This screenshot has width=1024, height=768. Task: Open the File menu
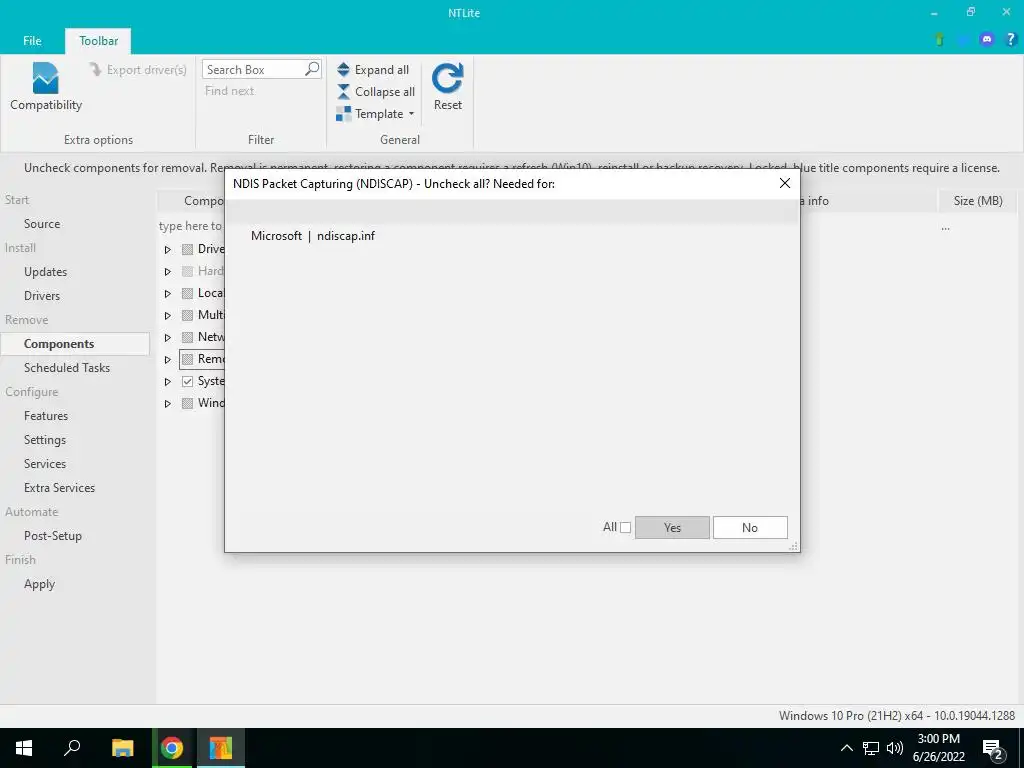pyautogui.click(x=32, y=40)
